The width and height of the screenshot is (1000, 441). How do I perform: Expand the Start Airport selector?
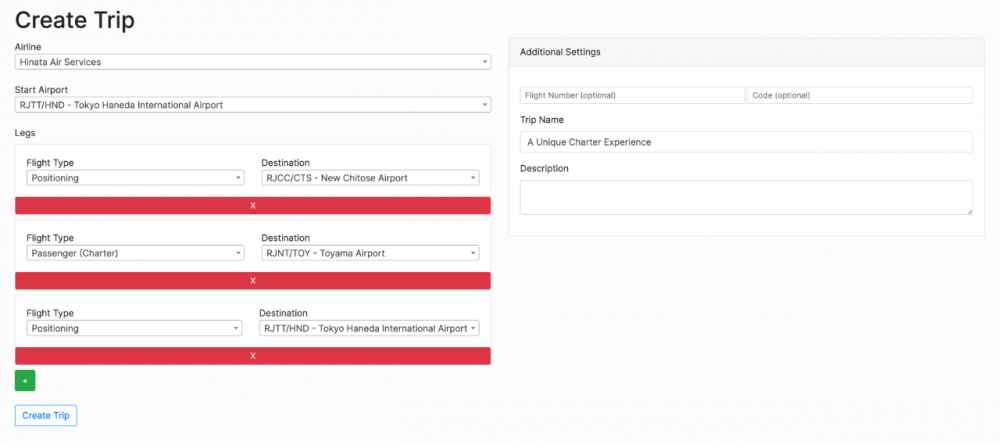pyautogui.click(x=252, y=105)
